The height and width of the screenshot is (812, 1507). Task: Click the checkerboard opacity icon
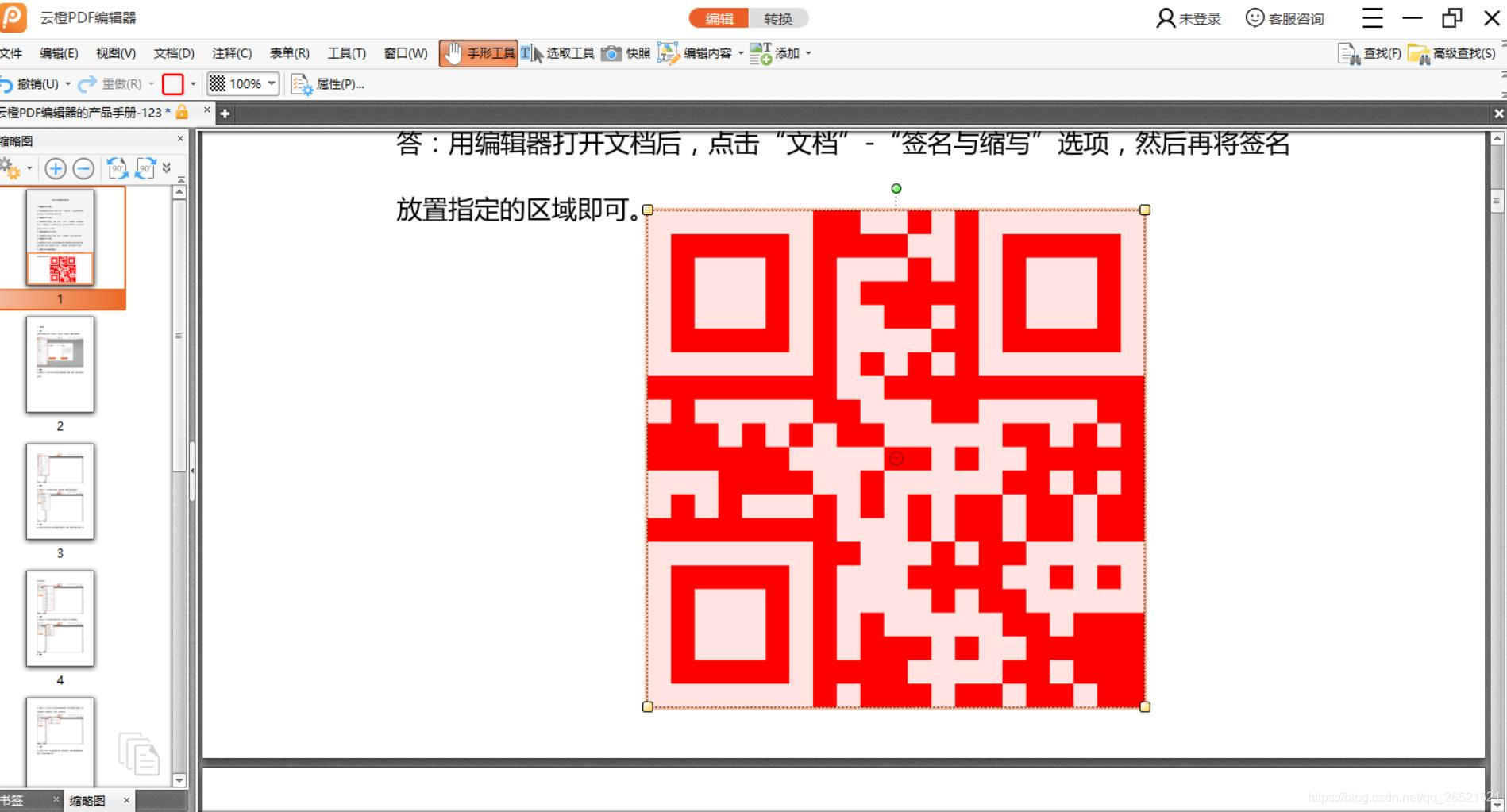[x=217, y=83]
